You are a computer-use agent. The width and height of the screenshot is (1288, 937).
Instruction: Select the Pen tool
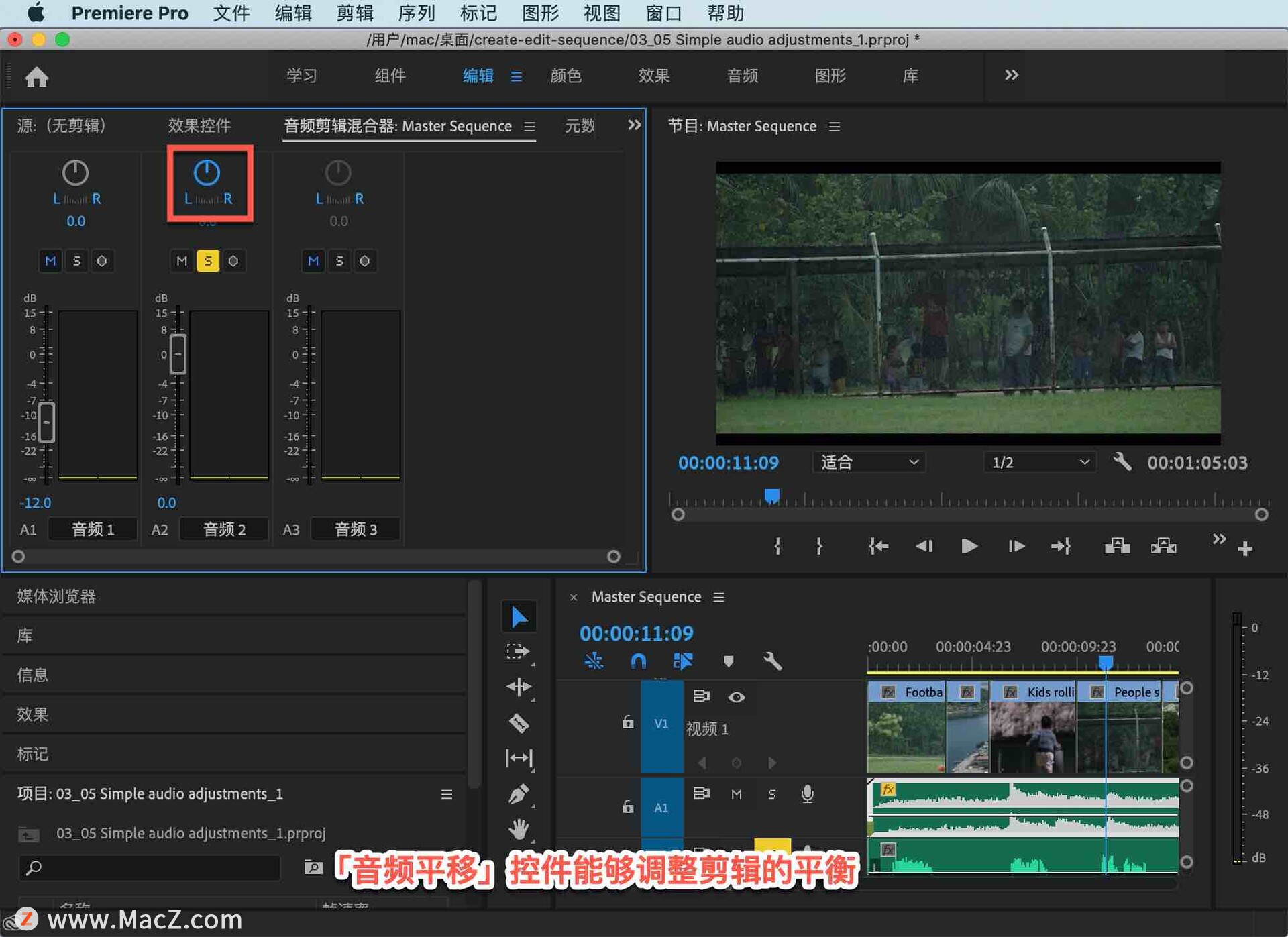(x=519, y=794)
